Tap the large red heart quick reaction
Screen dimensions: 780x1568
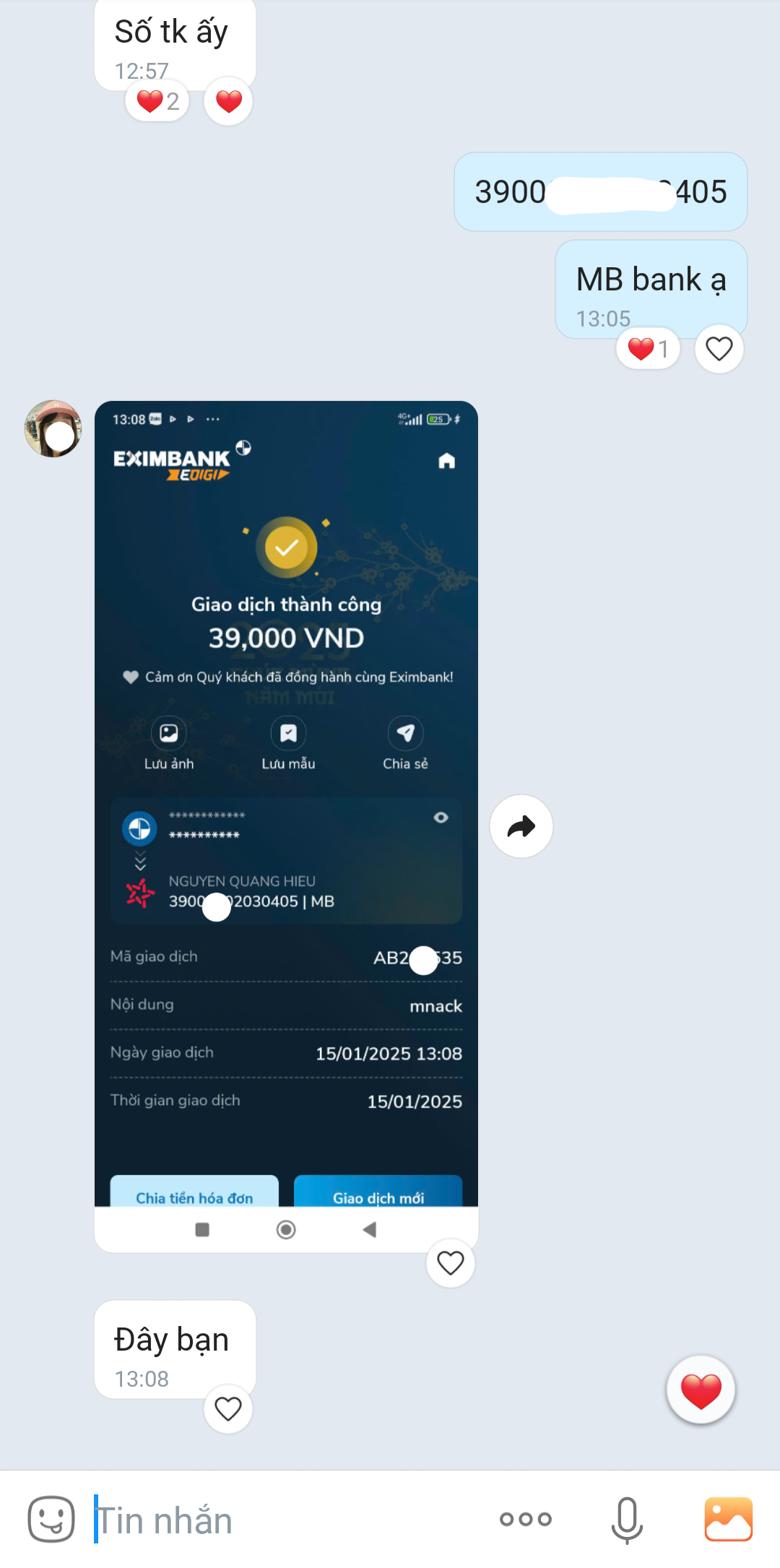(x=701, y=1390)
